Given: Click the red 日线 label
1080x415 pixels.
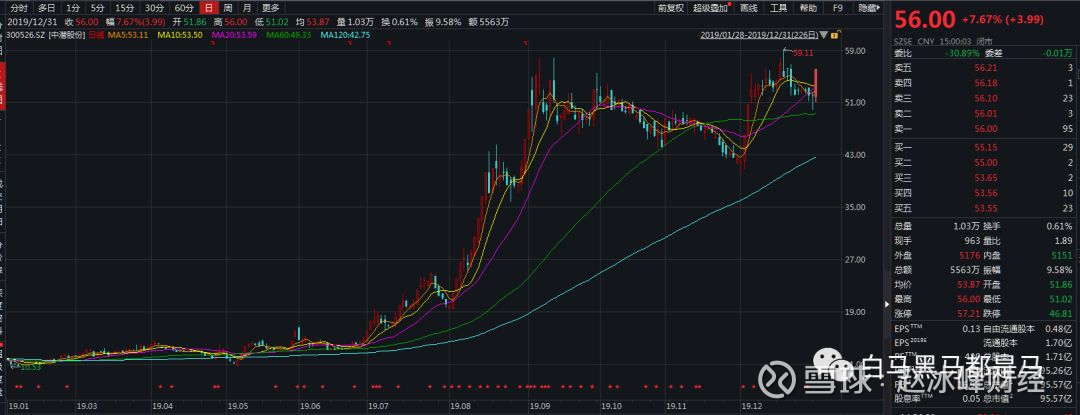Looking at the screenshot, I should coord(94,34).
